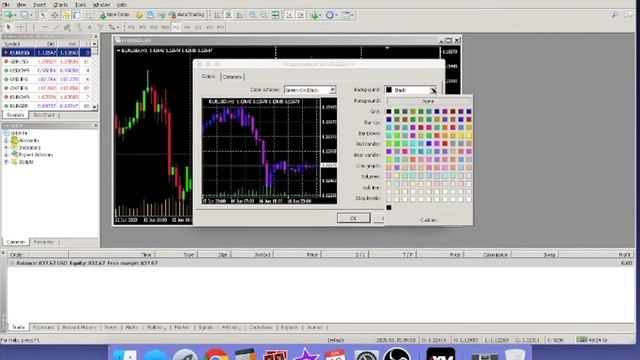Click the Market Watch scrollbar down arrow
Screen dimensions: 640x360
[95, 107]
